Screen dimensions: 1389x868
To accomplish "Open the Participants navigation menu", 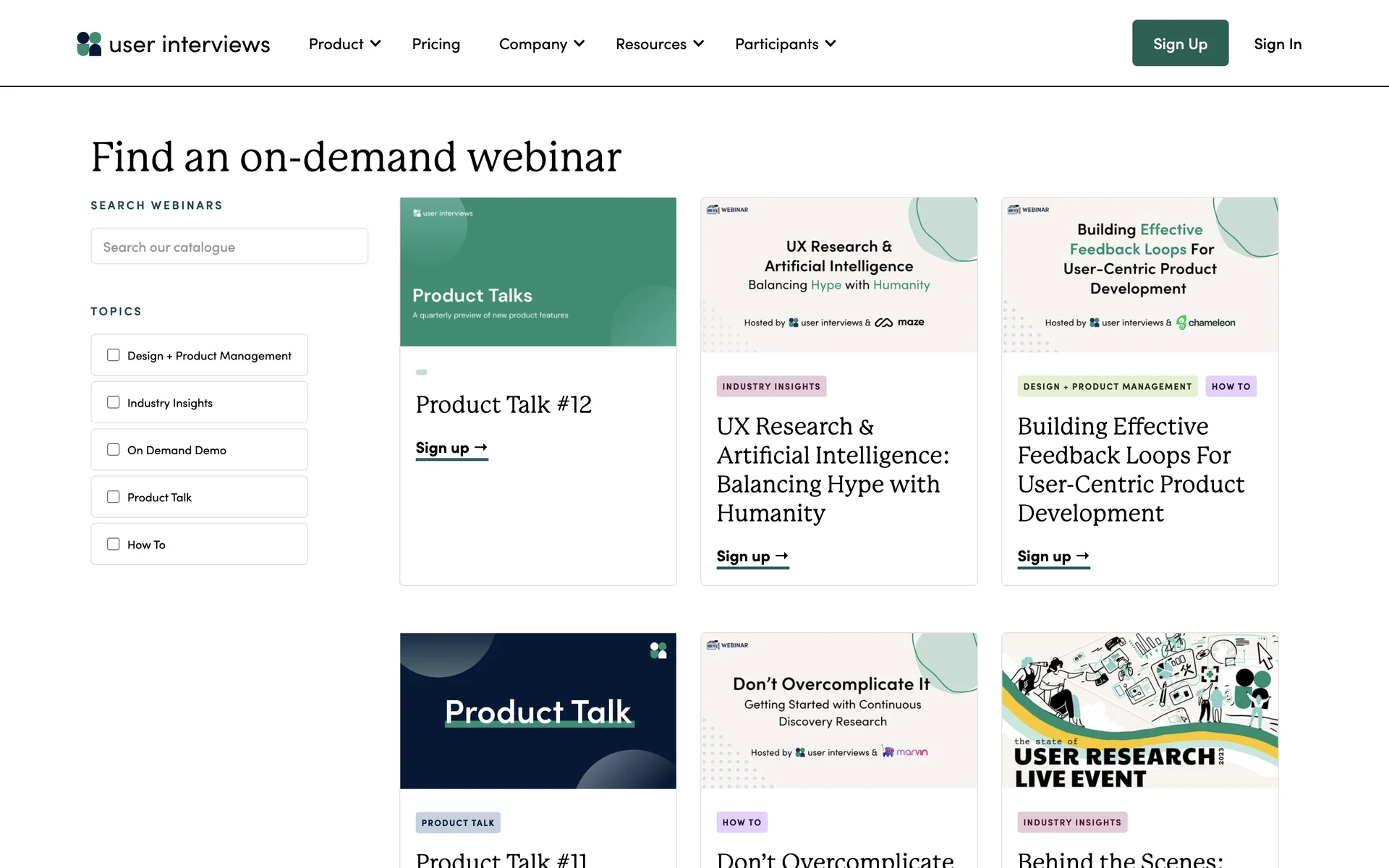I will (785, 44).
